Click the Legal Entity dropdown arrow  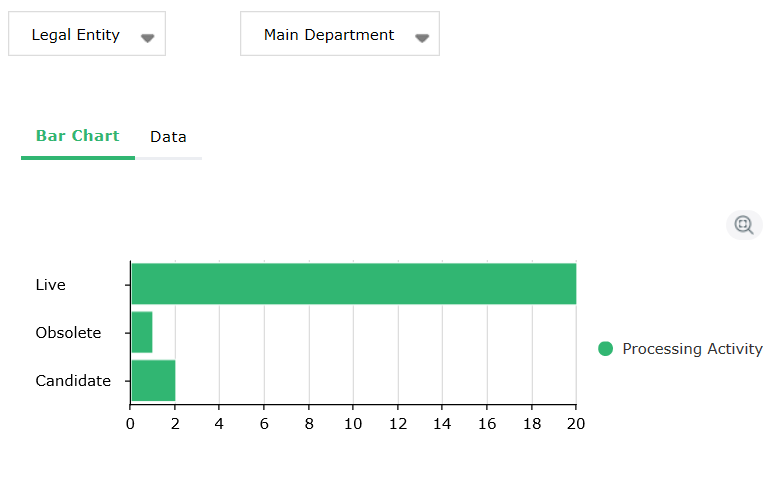[x=148, y=37]
